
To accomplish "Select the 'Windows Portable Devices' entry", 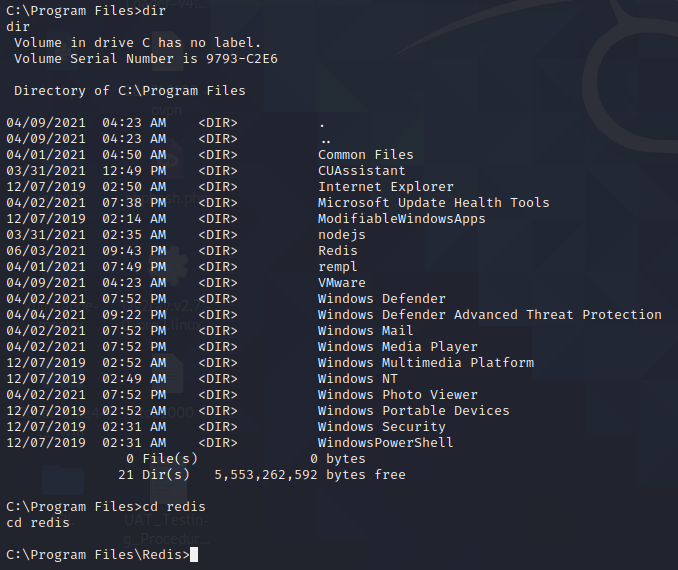I will (x=414, y=411).
